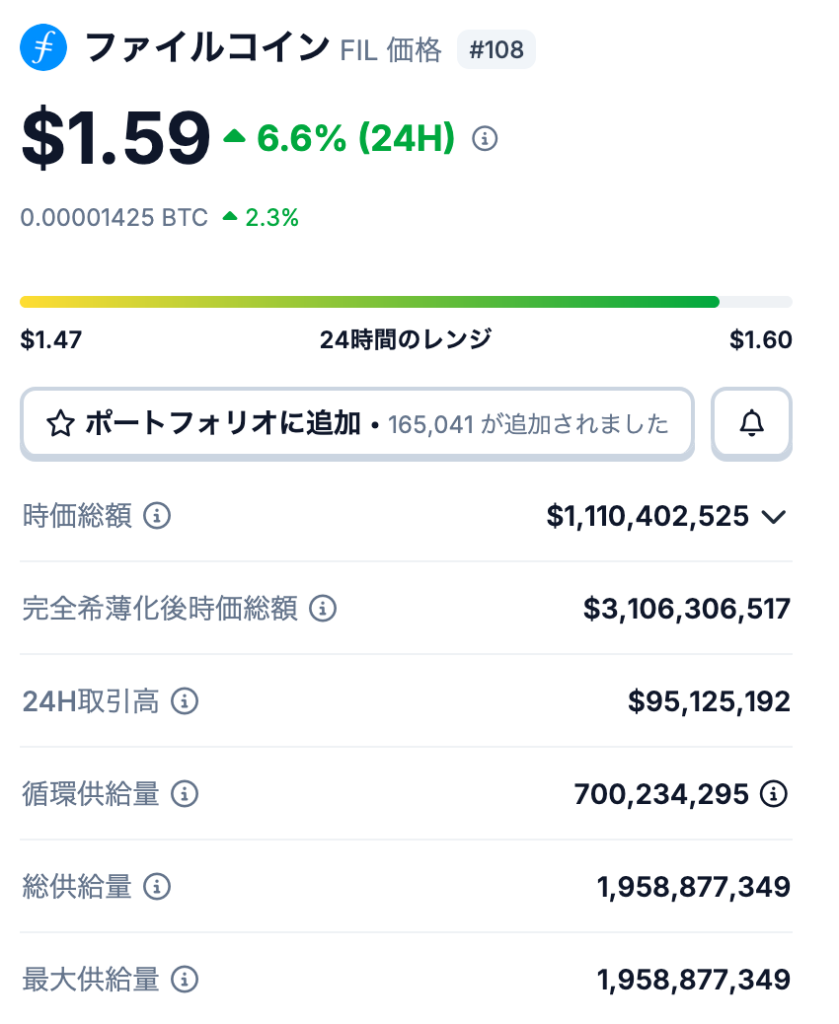Click the 0.00001425 BTC price text
Image resolution: width=839 pixels, height=1024 pixels.
coord(114,217)
